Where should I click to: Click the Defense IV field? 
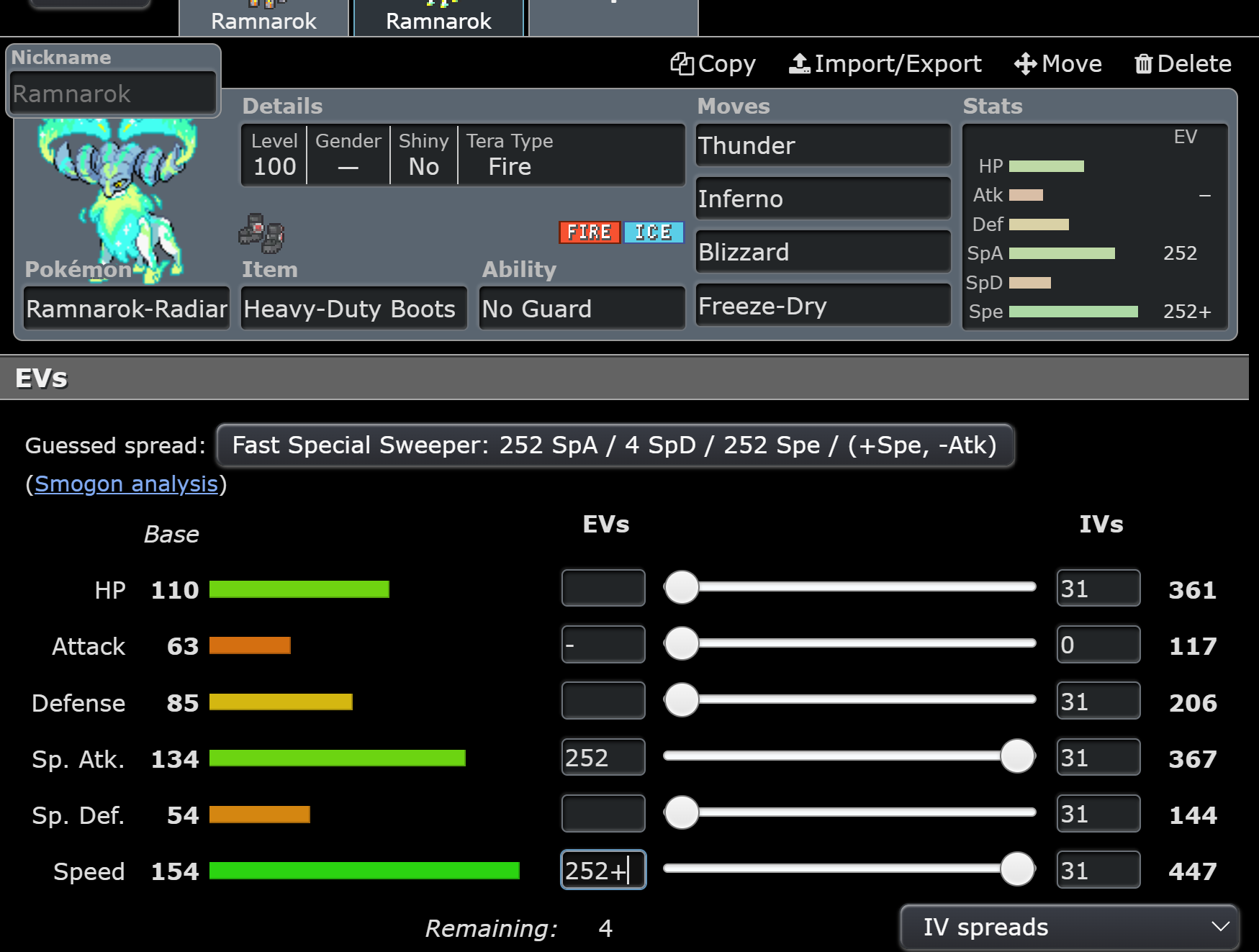pyautogui.click(x=1098, y=700)
